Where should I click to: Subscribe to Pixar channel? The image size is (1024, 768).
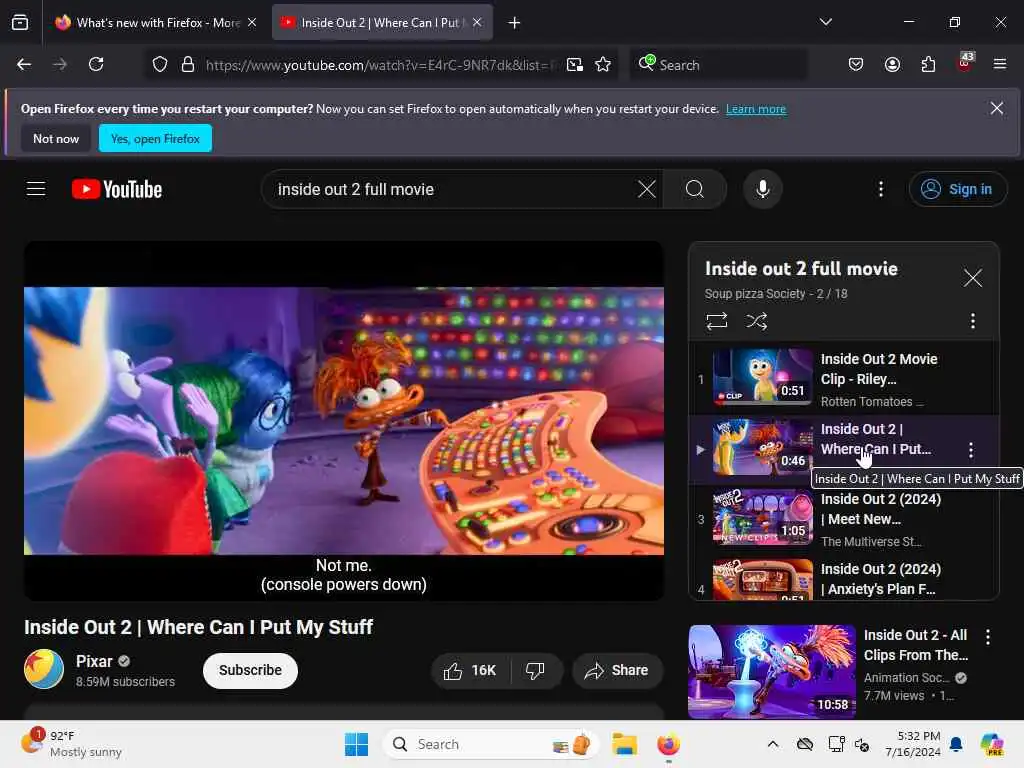click(x=250, y=671)
